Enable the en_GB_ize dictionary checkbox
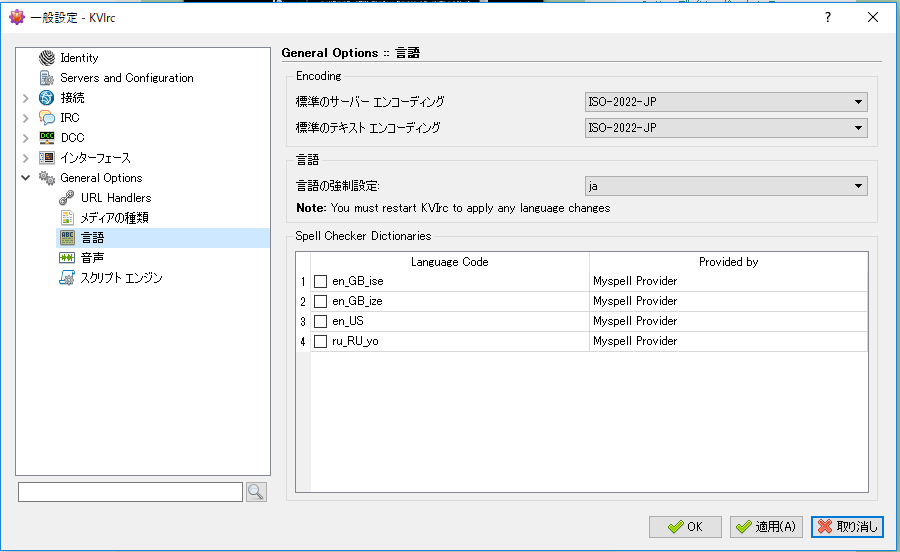900x552 pixels. (x=320, y=301)
